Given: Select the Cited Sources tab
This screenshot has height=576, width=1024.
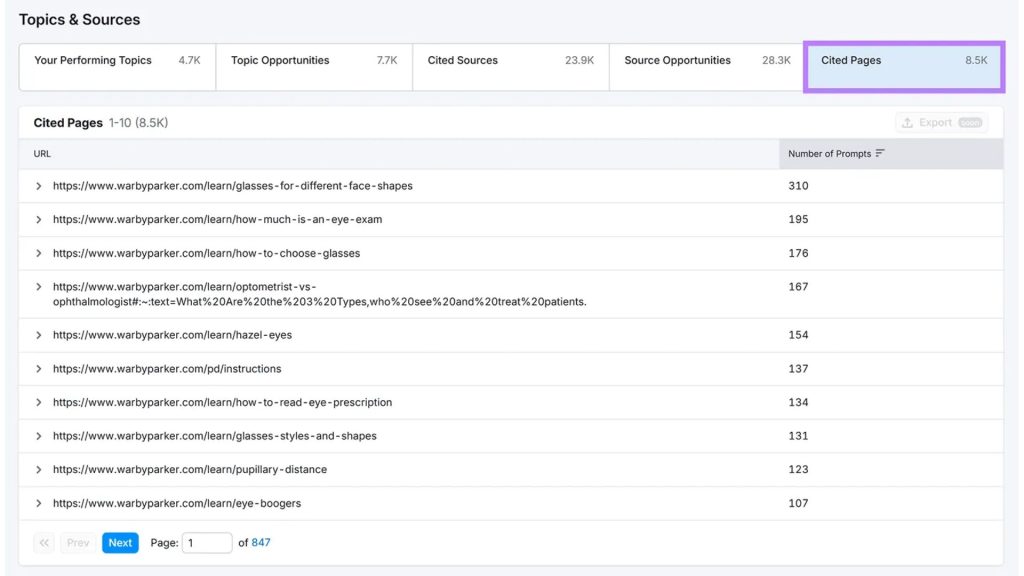Looking at the screenshot, I should tap(511, 67).
